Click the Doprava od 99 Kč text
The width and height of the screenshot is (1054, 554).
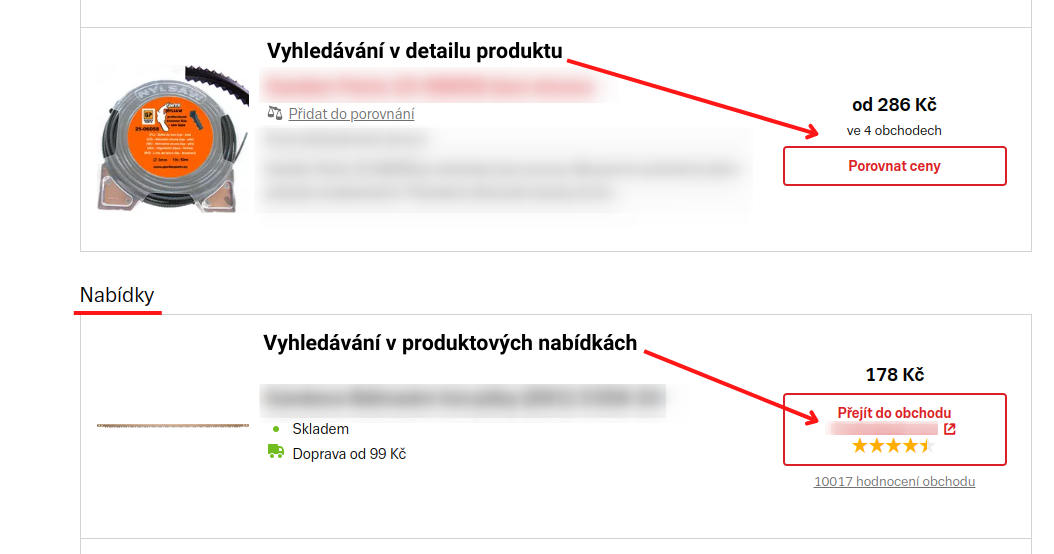pyautogui.click(x=349, y=454)
